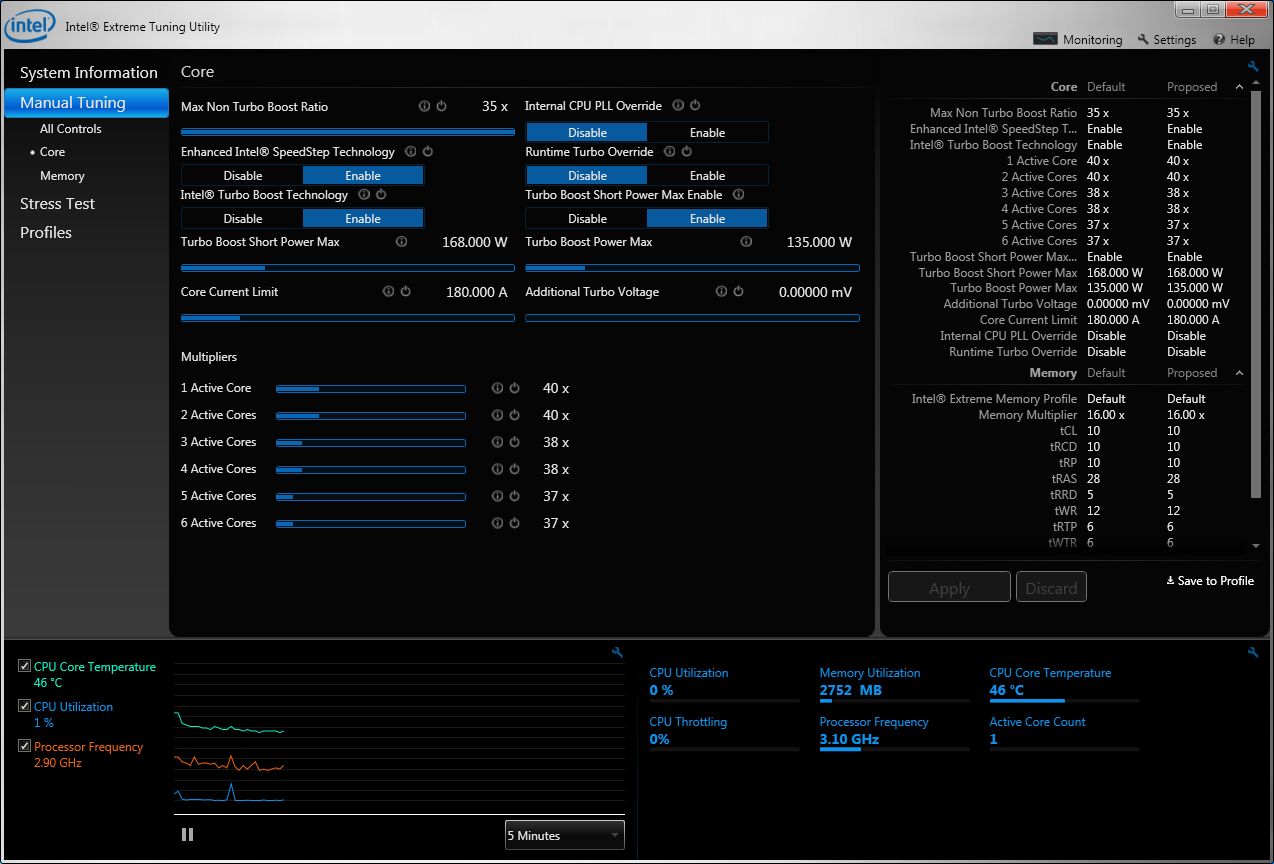Collapse the Core section in the Default/Proposed list
This screenshot has height=864, width=1274.
pyautogui.click(x=1240, y=87)
